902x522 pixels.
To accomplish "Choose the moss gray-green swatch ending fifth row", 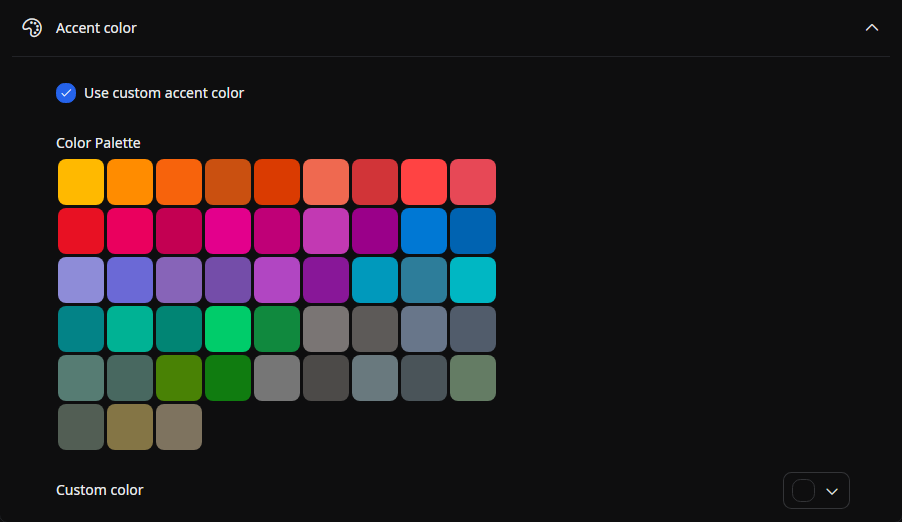I will 473,378.
